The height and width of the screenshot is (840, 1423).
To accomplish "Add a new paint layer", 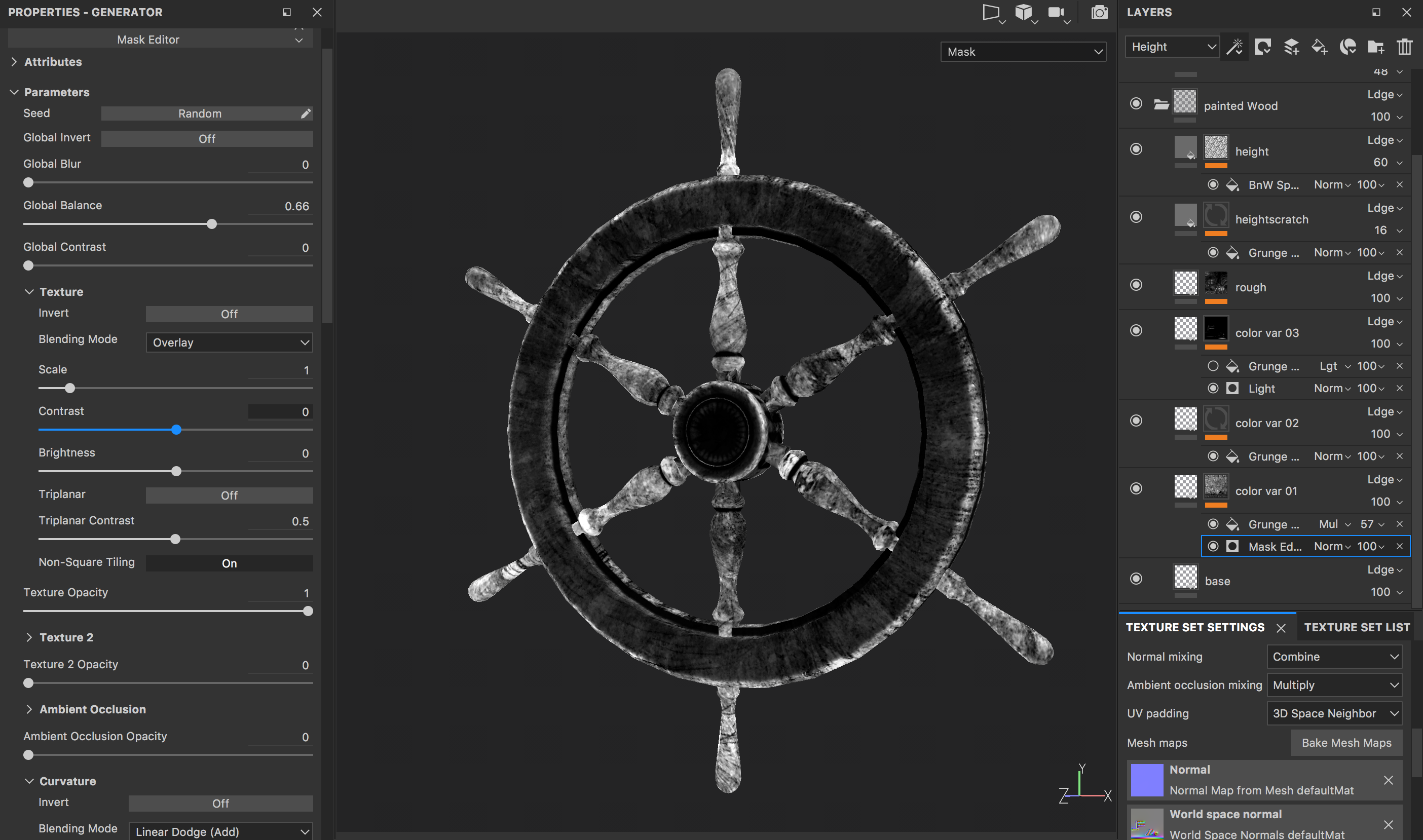I will point(1292,47).
